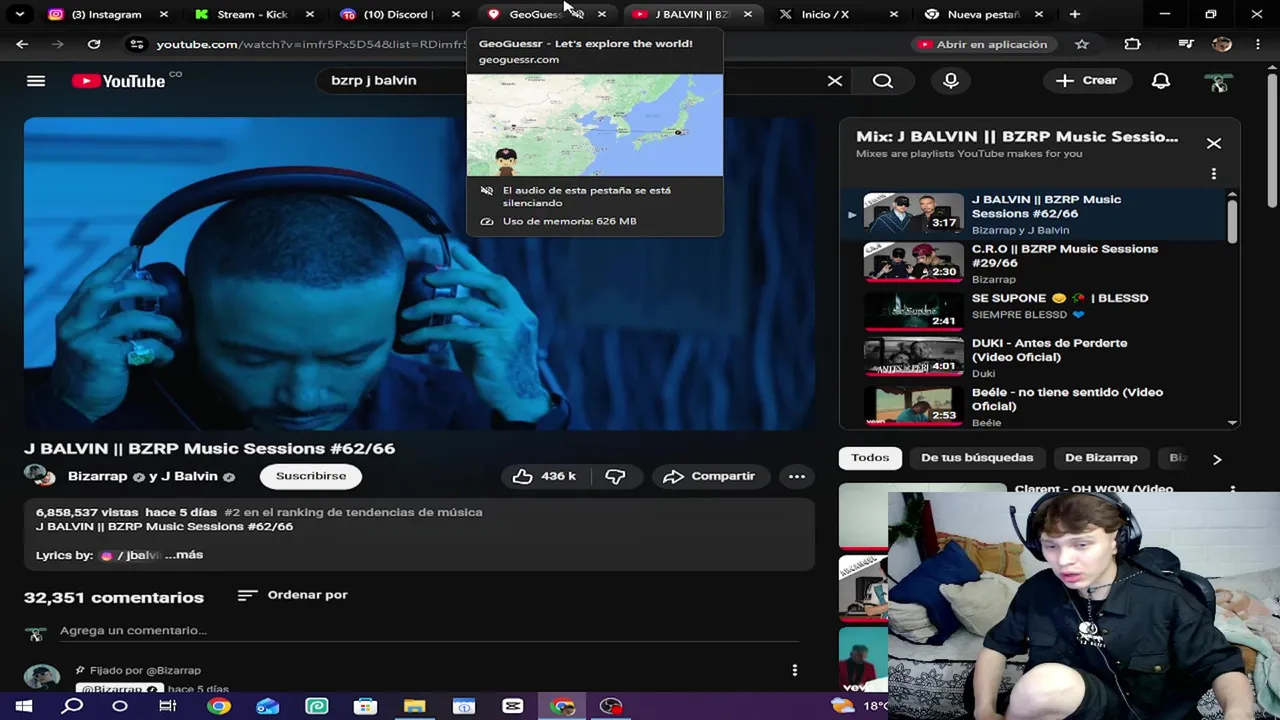Open pinned comment options menu
1280x720 pixels.
click(795, 670)
